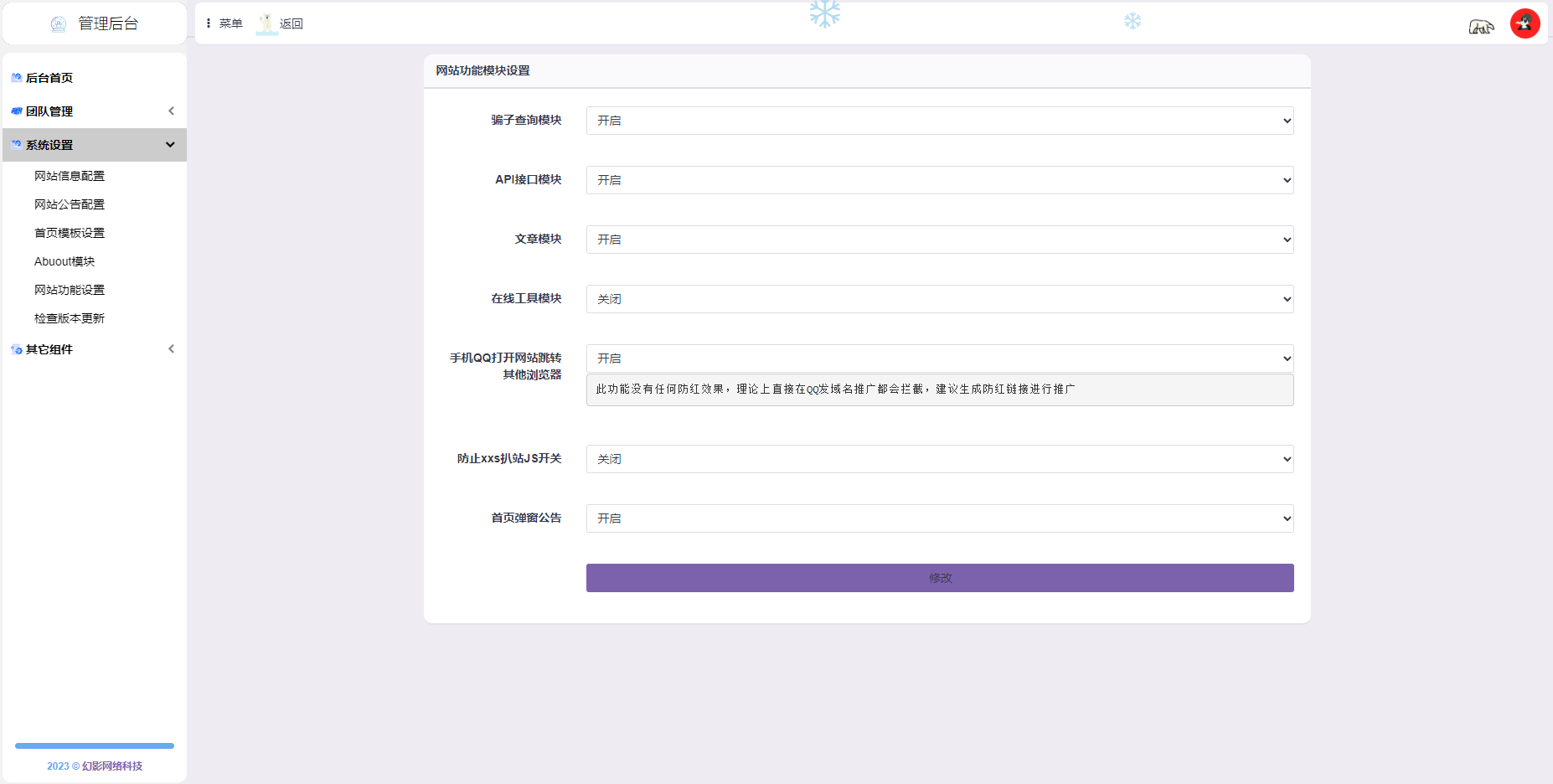Viewport: 1553px width, 784px height.
Task: Click the three-dot menu icon
Action: 209,23
